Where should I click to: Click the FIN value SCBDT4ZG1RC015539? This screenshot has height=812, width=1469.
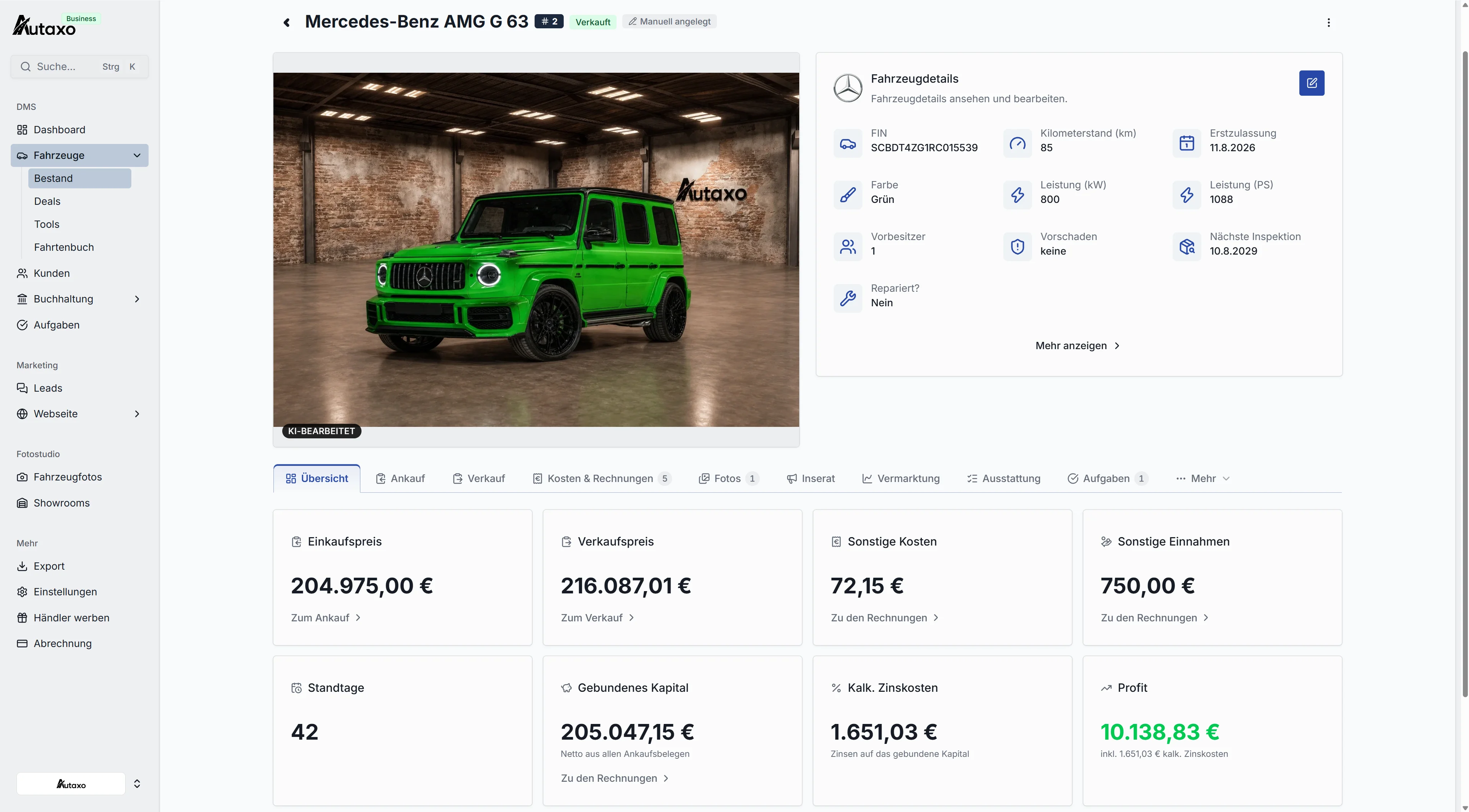tap(924, 148)
